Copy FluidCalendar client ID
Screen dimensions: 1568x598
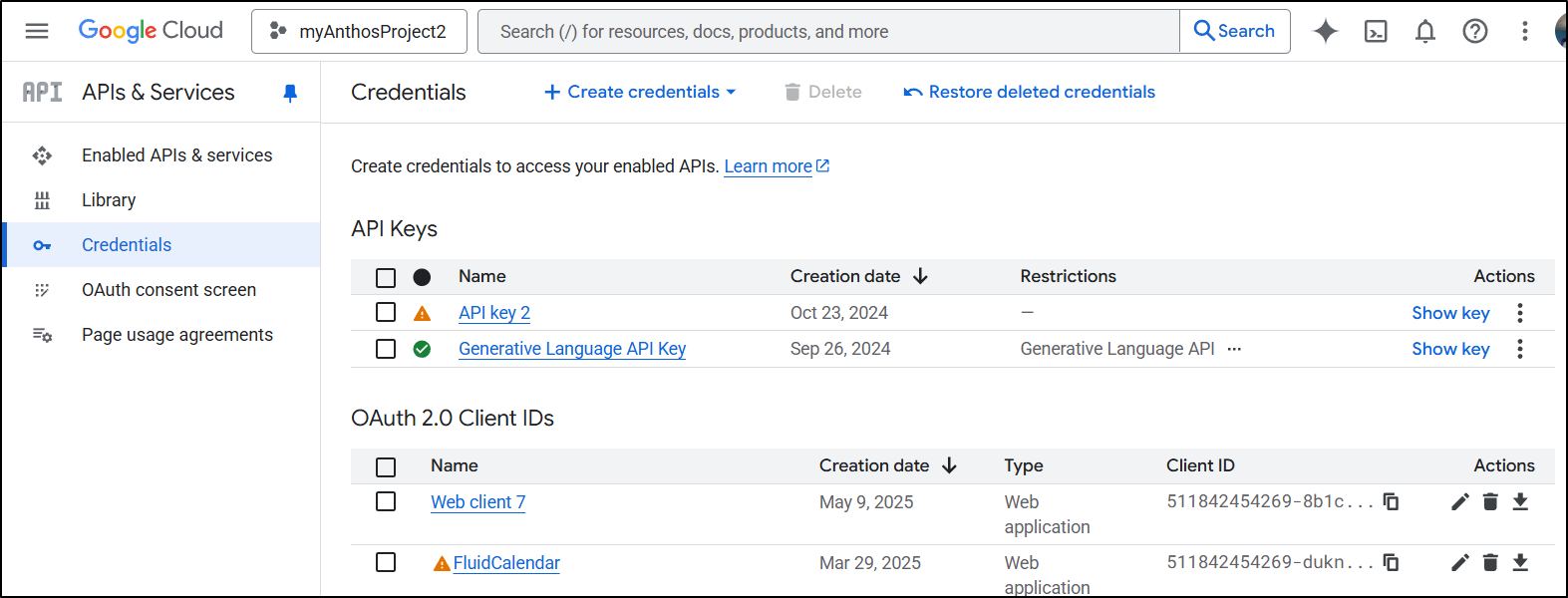[1391, 562]
